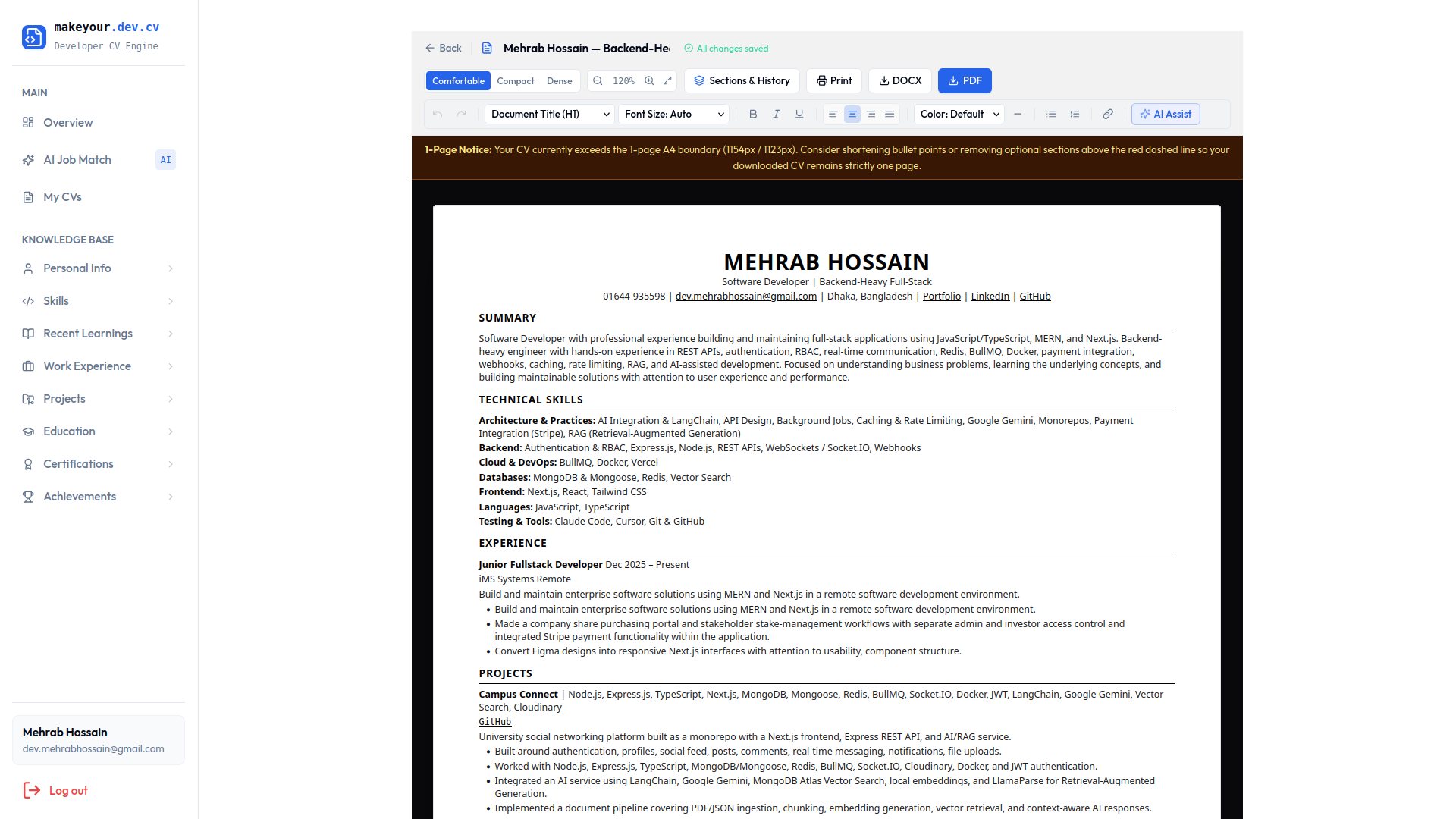This screenshot has width=1456, height=819.
Task: Print the CV
Action: [834, 81]
